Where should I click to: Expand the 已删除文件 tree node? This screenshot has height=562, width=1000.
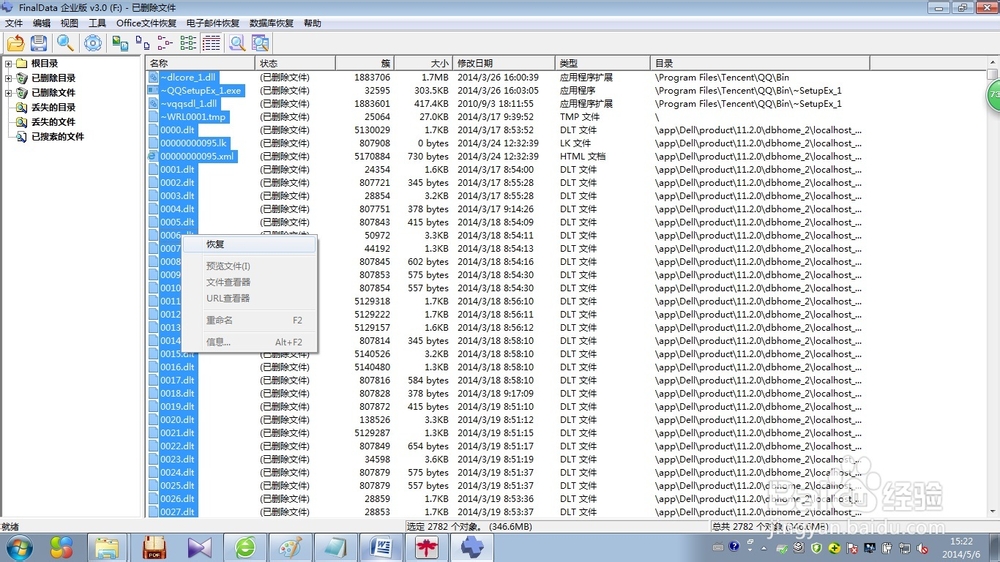coord(8,92)
